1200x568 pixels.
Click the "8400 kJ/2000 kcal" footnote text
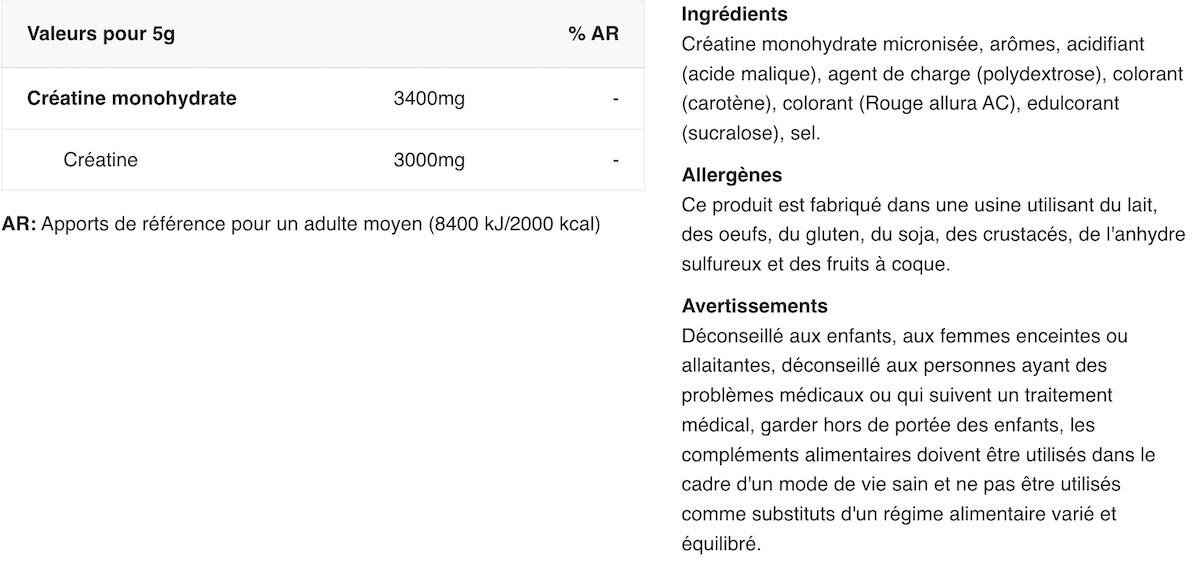515,224
